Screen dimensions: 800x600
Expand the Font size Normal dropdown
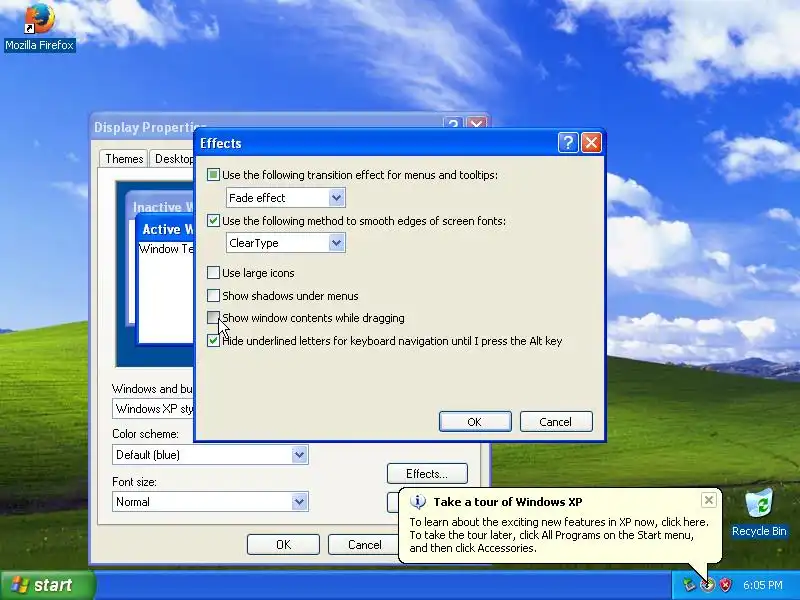(x=299, y=502)
